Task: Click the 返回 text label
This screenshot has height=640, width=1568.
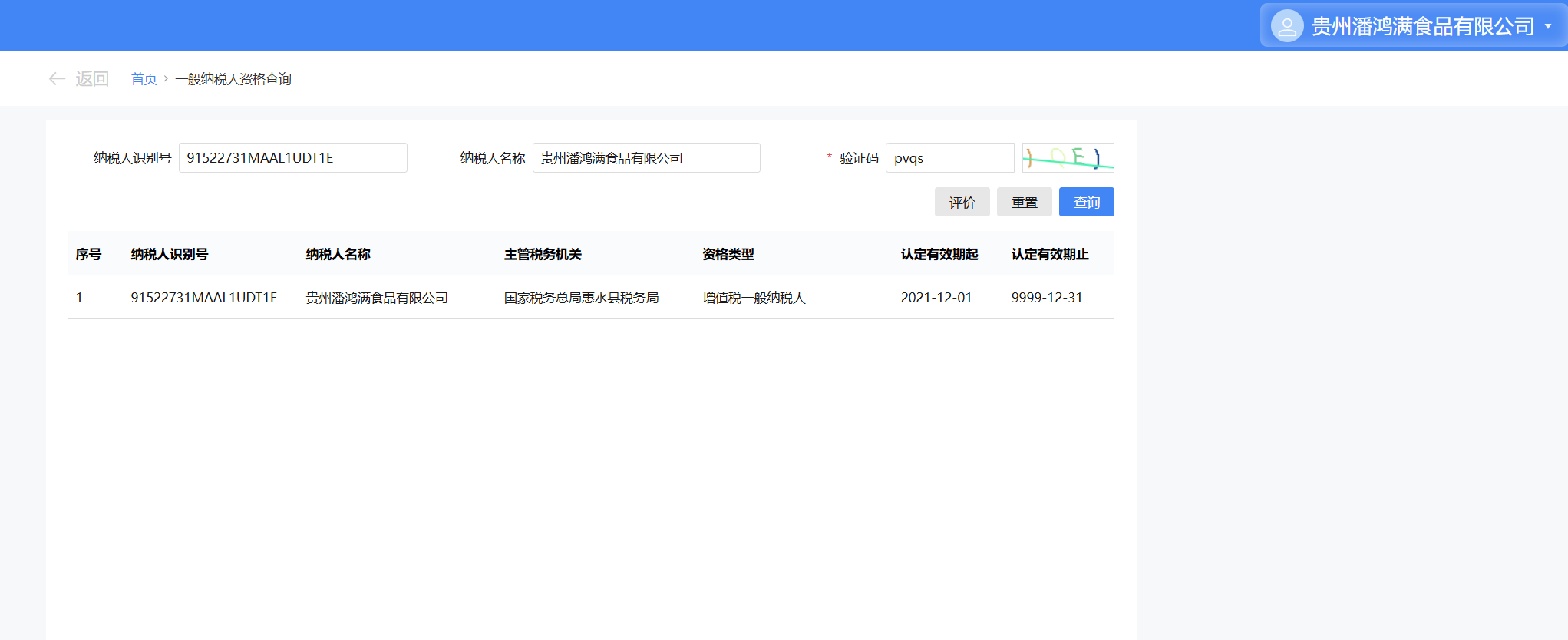Action: coord(92,79)
